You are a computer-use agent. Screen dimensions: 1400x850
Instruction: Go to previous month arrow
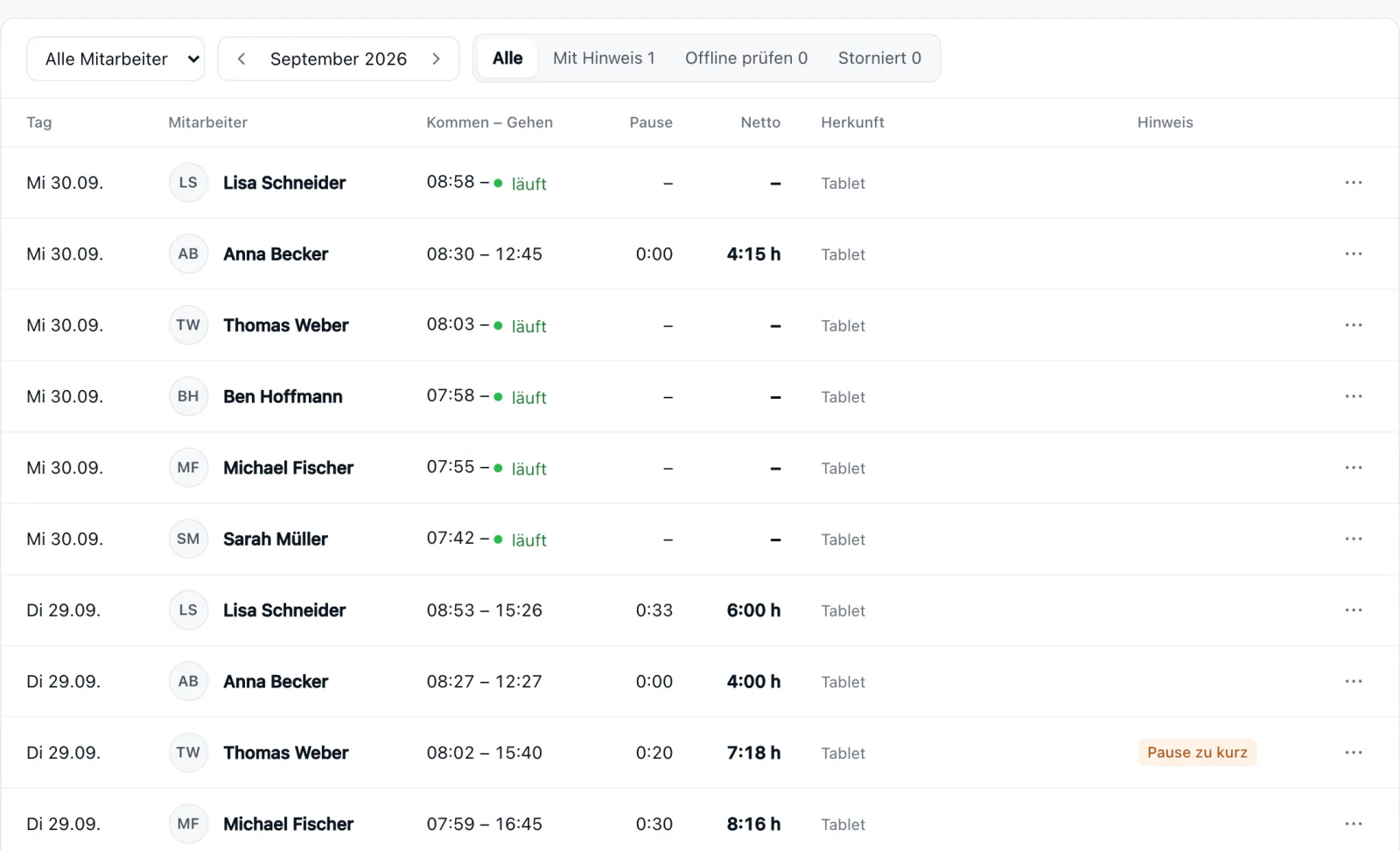click(x=241, y=59)
